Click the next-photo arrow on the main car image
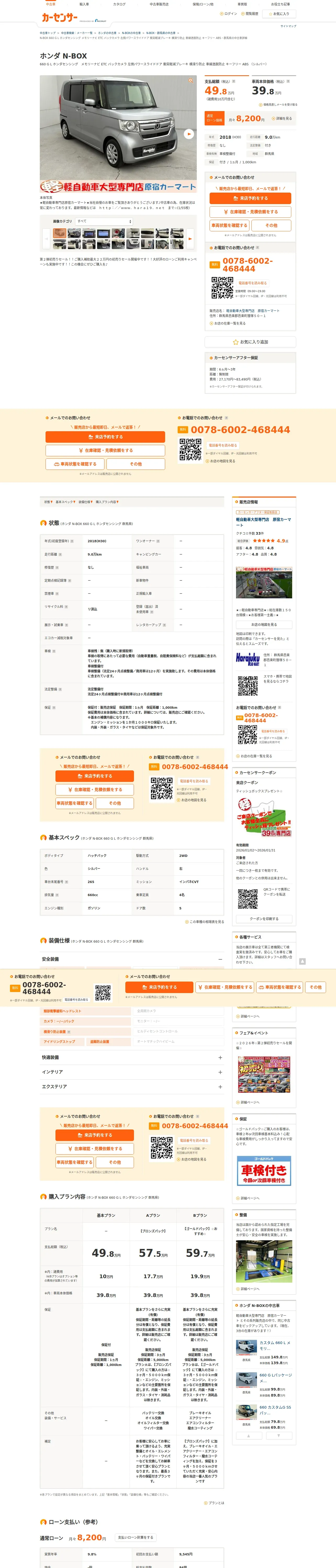Image resolution: width=336 pixels, height=1568 pixels. point(189,134)
